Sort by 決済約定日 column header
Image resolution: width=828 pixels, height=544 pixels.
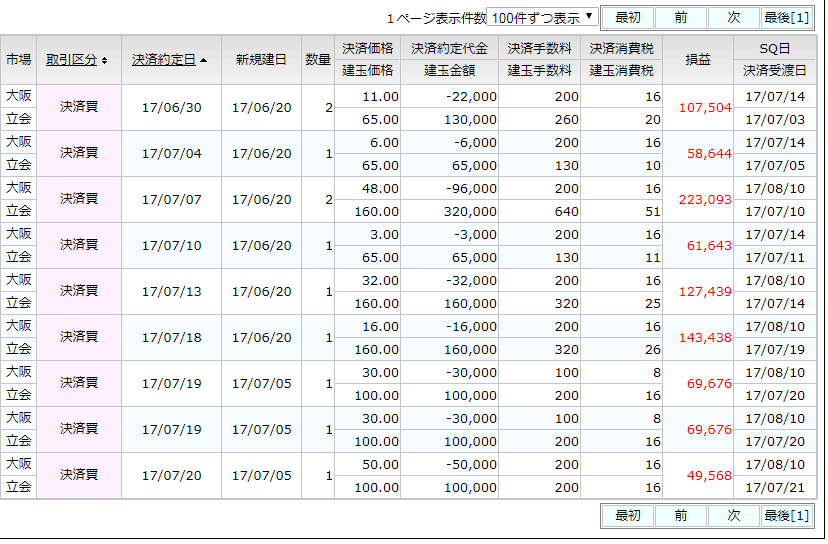coord(164,60)
